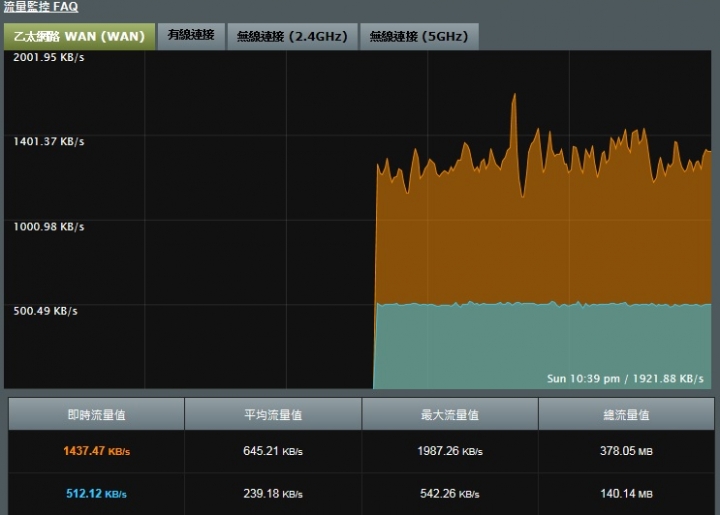Click the 500.49 KB/s axis label
Image resolution: width=720 pixels, height=515 pixels.
pyautogui.click(x=45, y=311)
